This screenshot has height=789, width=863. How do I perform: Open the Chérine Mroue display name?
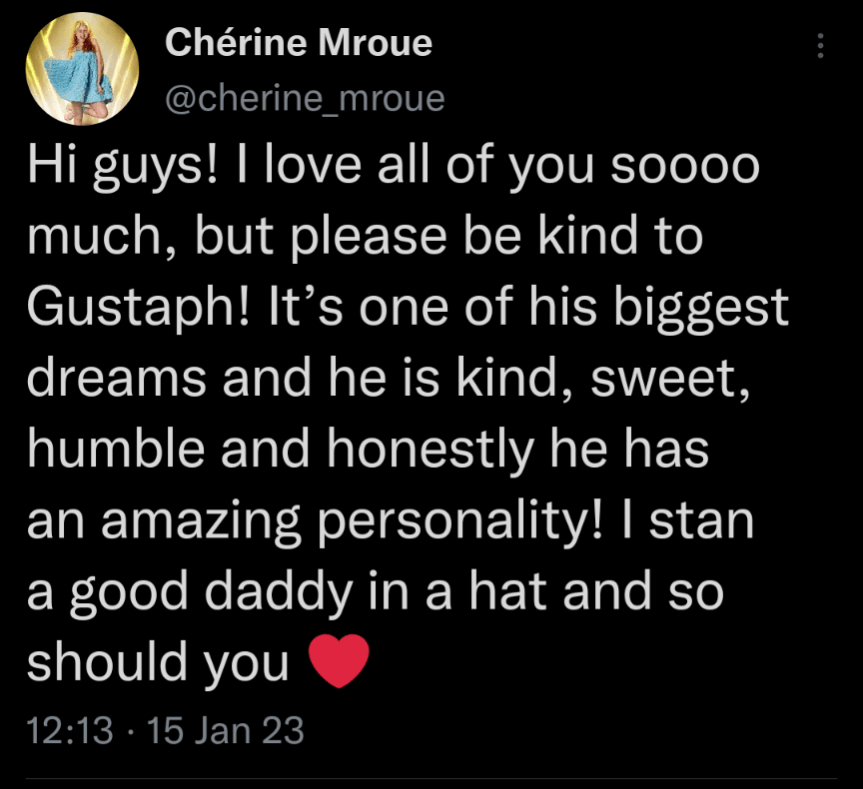(298, 43)
